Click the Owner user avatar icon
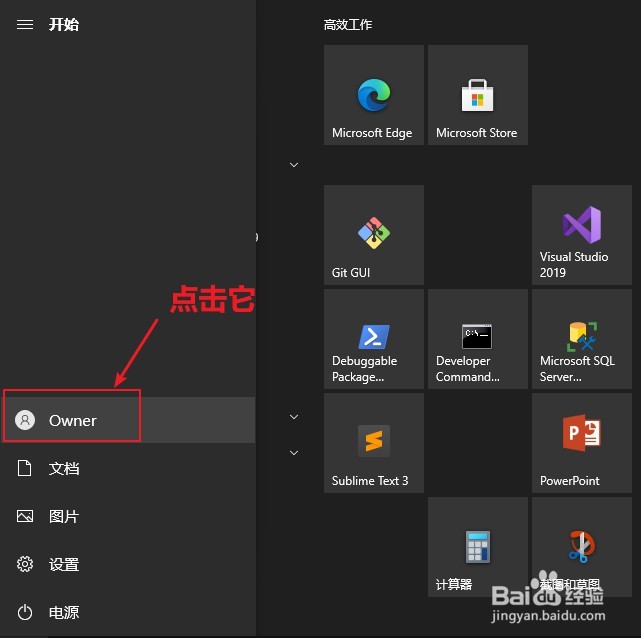The height and width of the screenshot is (638, 641). pyautogui.click(x=25, y=420)
